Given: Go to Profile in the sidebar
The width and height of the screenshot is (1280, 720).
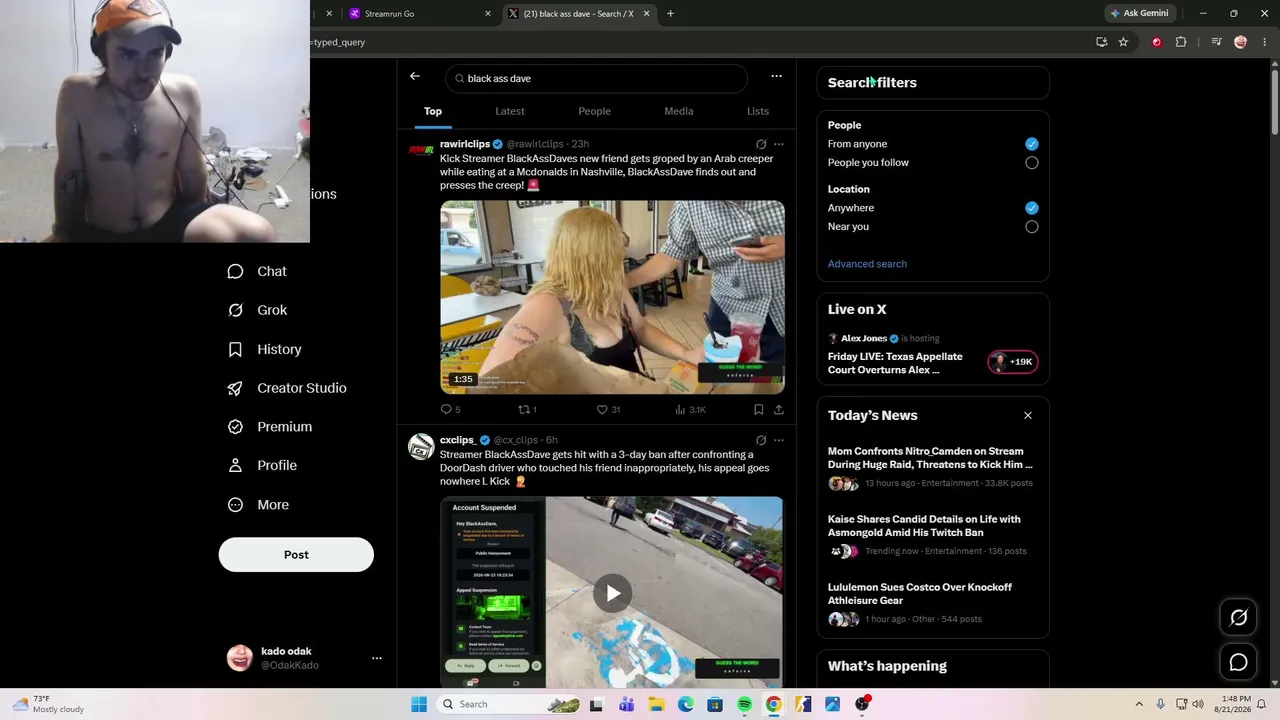Looking at the screenshot, I should [x=261, y=465].
